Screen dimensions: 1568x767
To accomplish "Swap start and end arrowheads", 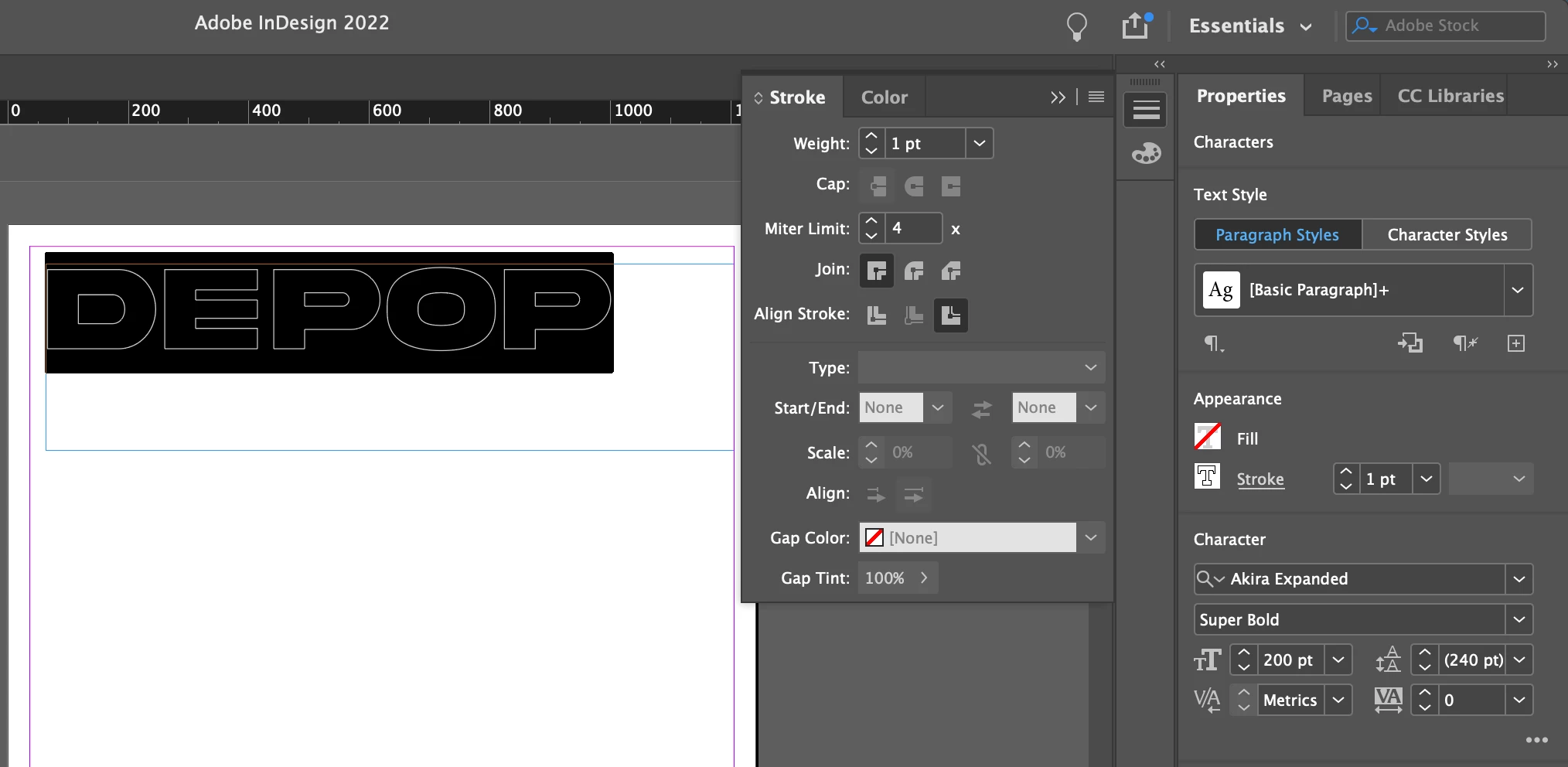I will coord(982,409).
